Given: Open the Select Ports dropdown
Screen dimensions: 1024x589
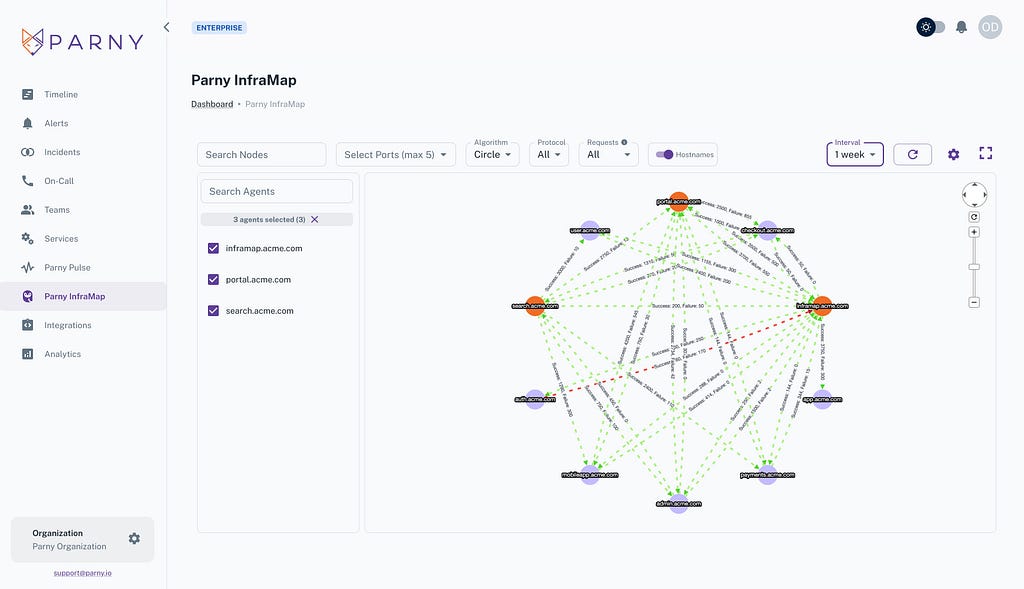Looking at the screenshot, I should [x=396, y=155].
